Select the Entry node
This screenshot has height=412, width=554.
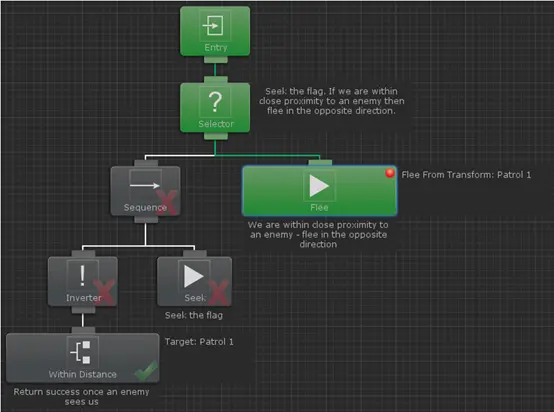(215, 31)
